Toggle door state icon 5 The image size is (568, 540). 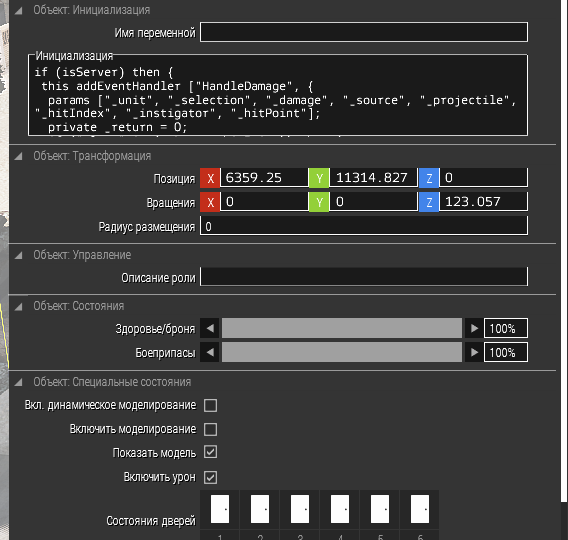(380, 509)
